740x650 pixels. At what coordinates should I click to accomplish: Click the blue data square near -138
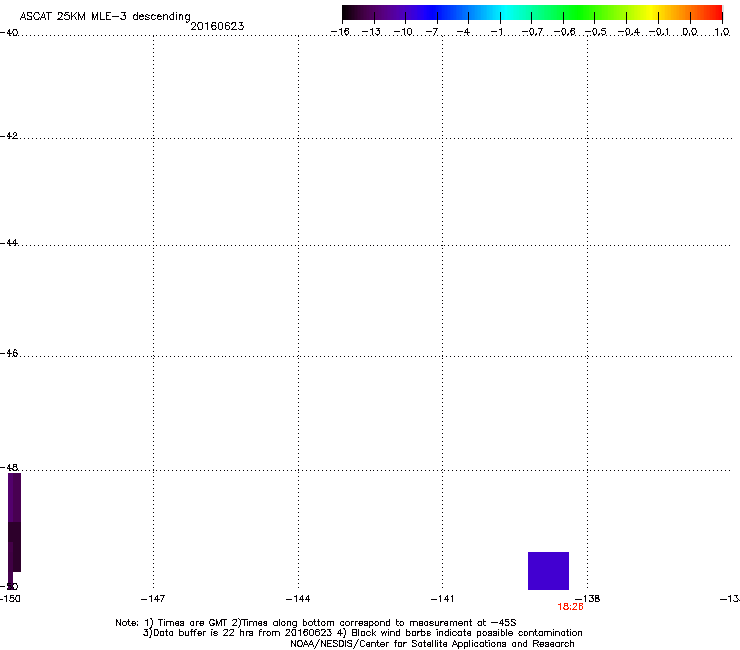[548, 571]
